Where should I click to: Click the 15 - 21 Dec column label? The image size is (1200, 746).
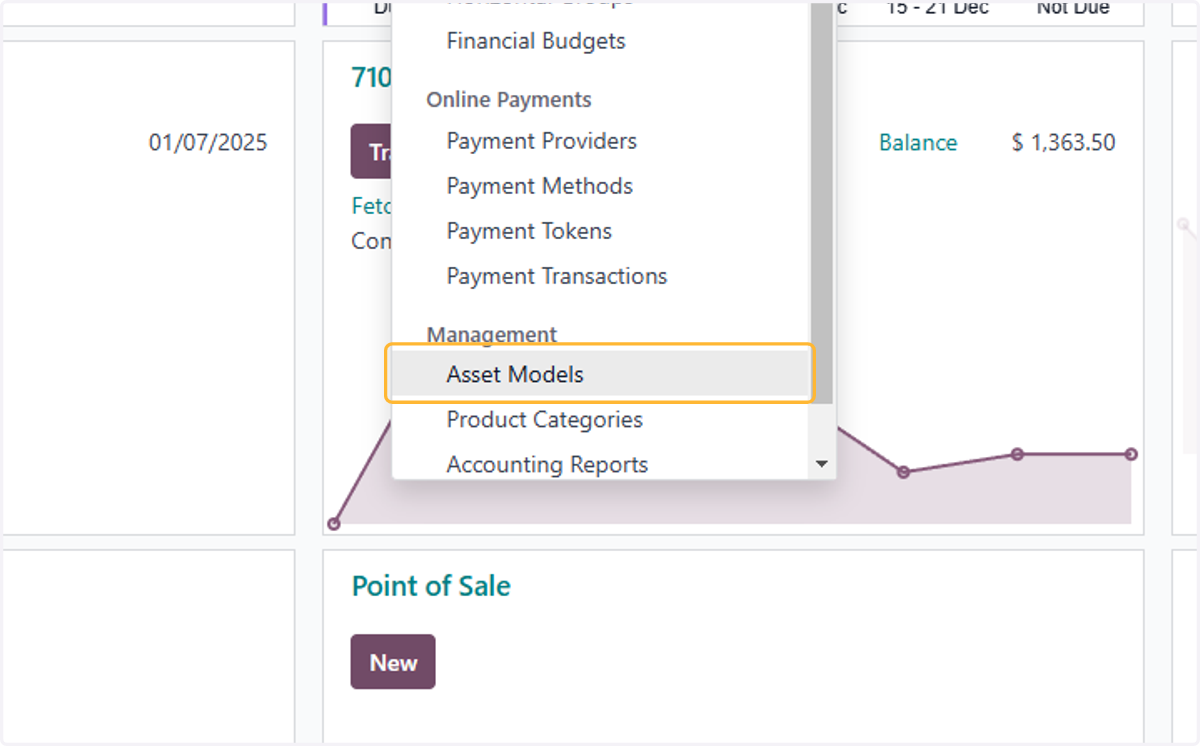pyautogui.click(x=937, y=8)
